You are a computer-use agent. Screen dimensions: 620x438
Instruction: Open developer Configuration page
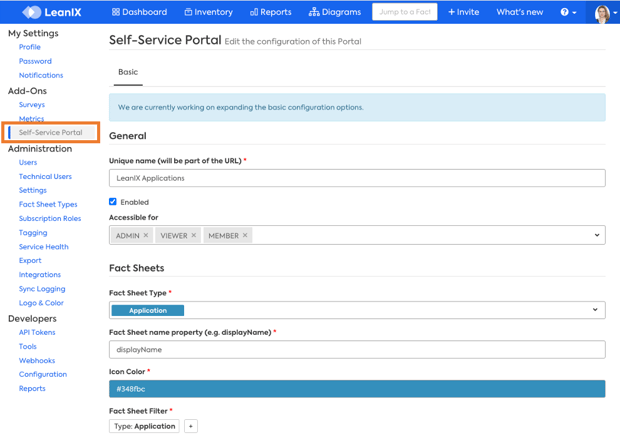43,374
